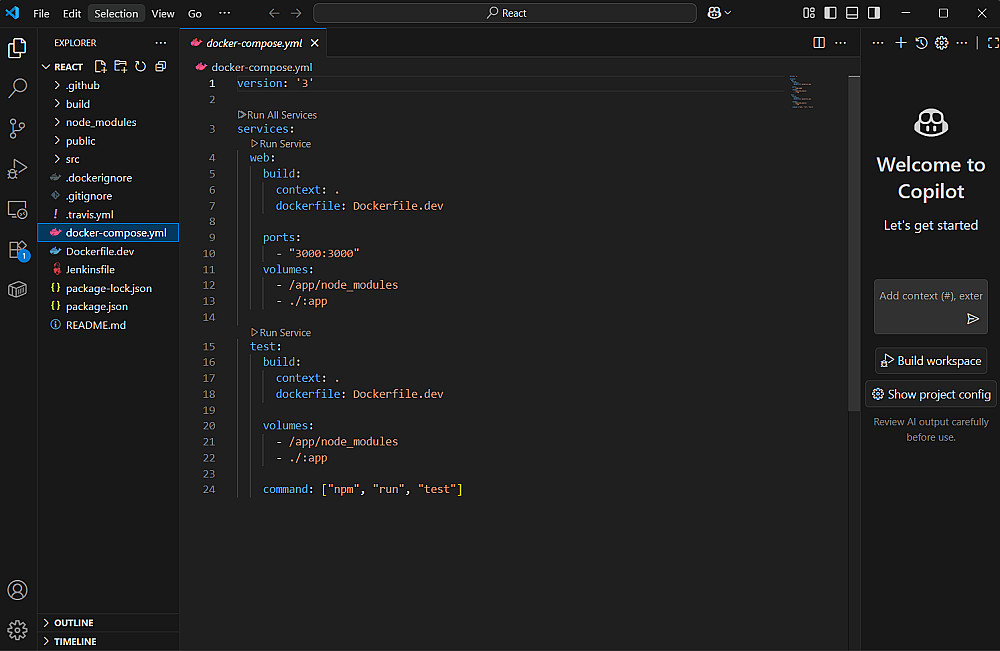Click the Build workspace button
1000x651 pixels.
[x=930, y=361]
